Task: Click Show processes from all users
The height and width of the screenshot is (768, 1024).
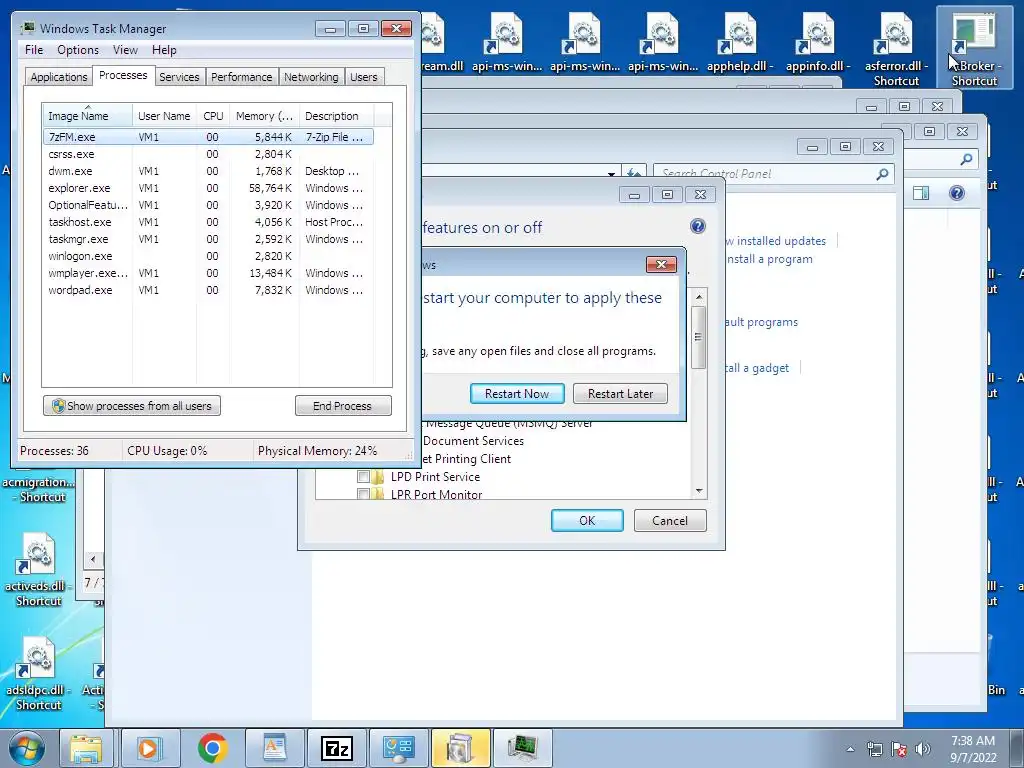Action: pyautogui.click(x=132, y=406)
